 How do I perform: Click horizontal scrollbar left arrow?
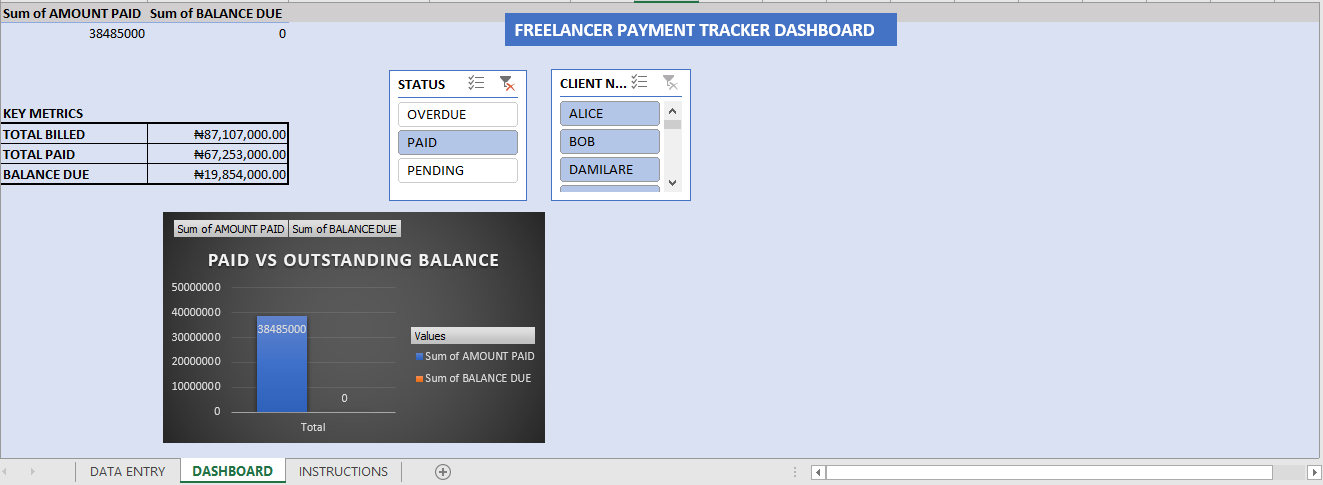pos(818,472)
